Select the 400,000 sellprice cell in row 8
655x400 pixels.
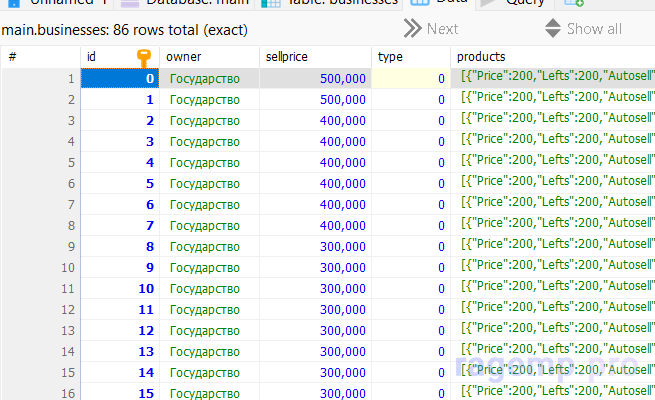pos(315,225)
